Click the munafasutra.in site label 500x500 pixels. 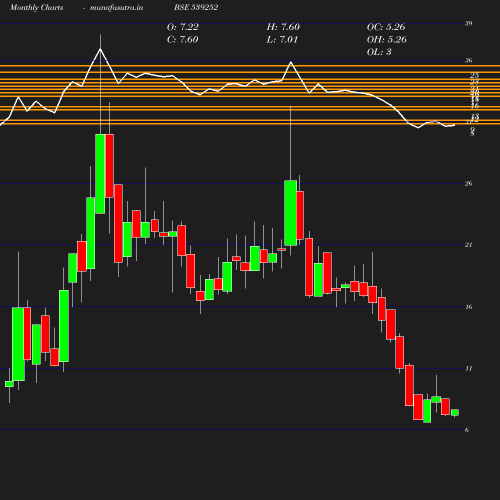pyautogui.click(x=116, y=8)
